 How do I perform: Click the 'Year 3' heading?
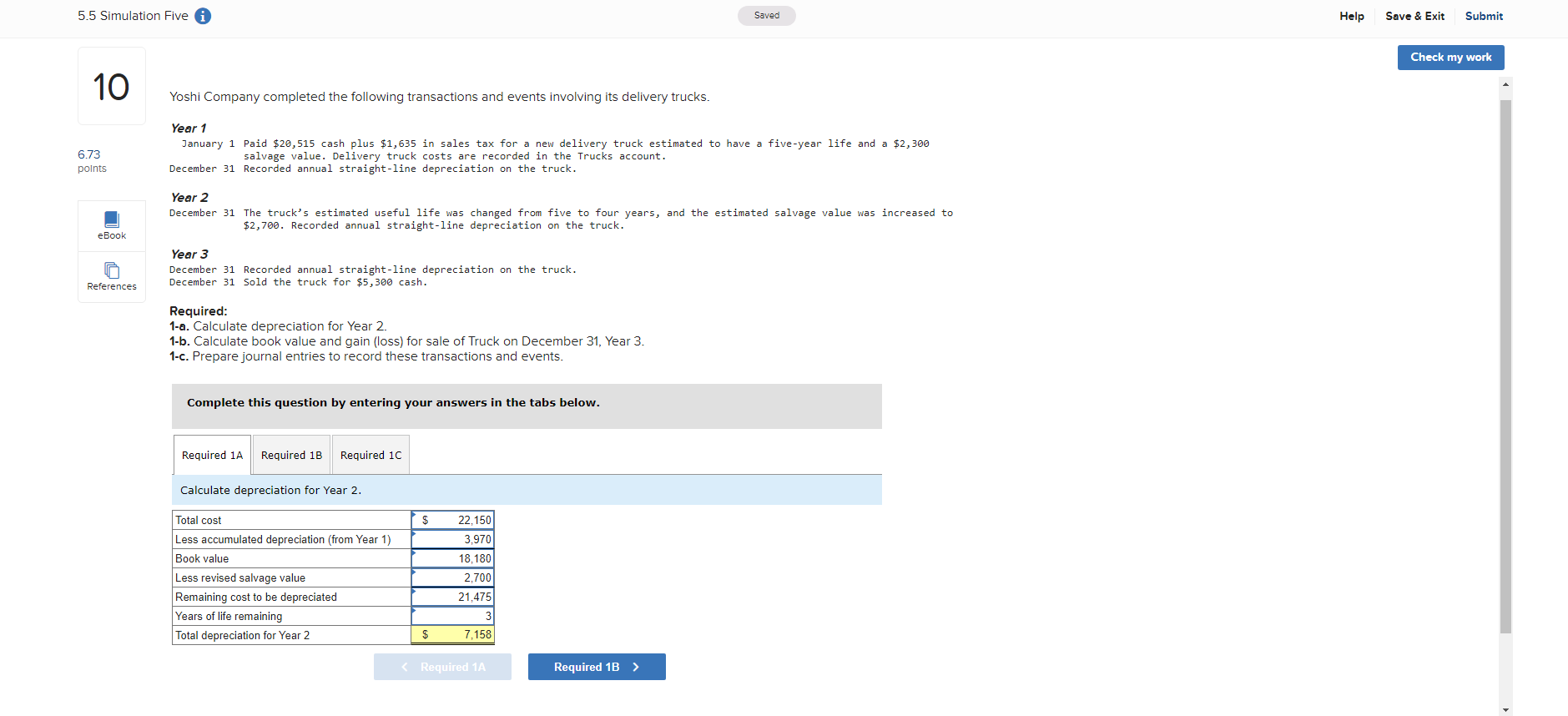[189, 254]
